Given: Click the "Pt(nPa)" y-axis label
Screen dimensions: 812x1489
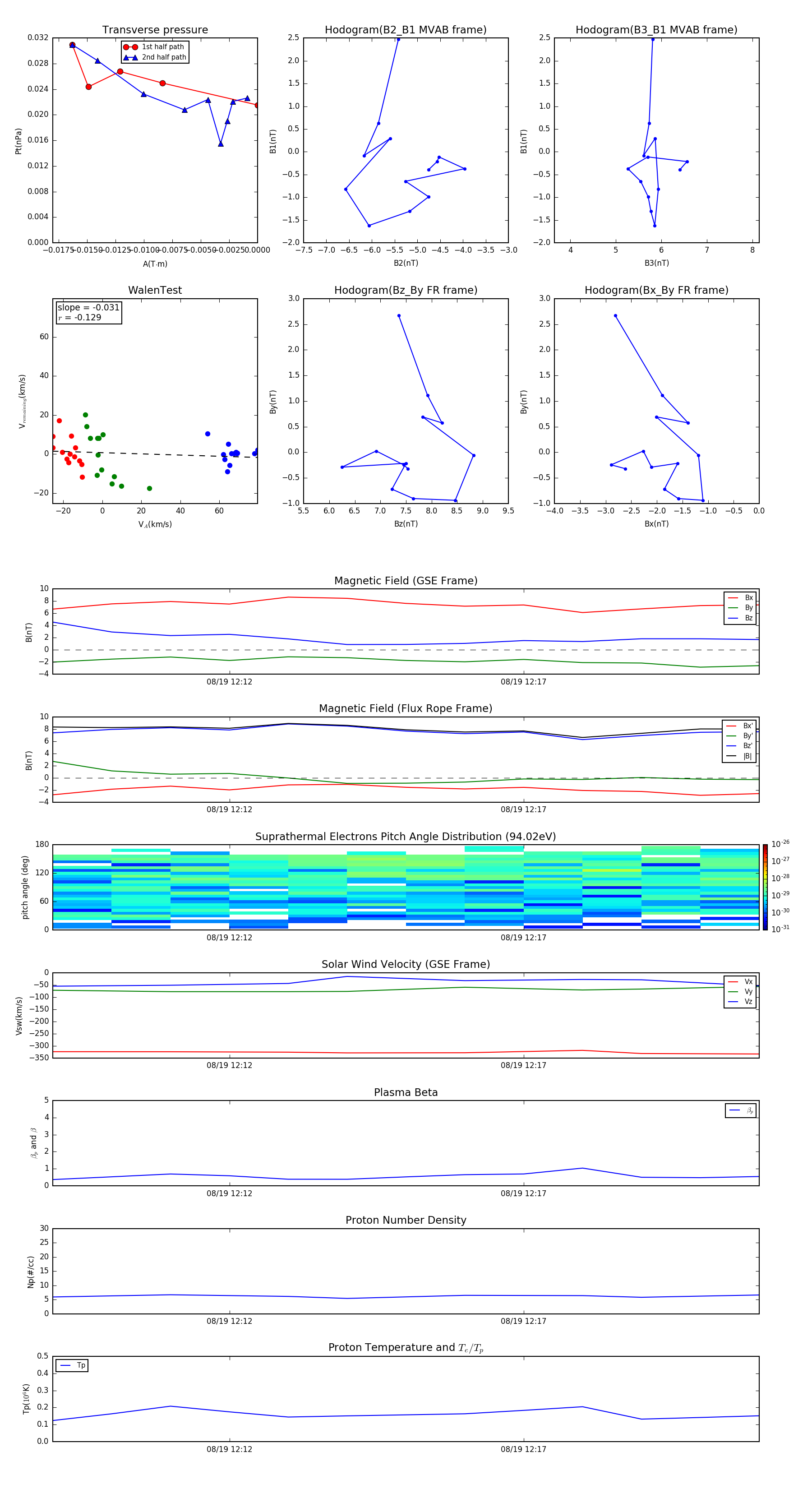Looking at the screenshot, I should coord(18,140).
